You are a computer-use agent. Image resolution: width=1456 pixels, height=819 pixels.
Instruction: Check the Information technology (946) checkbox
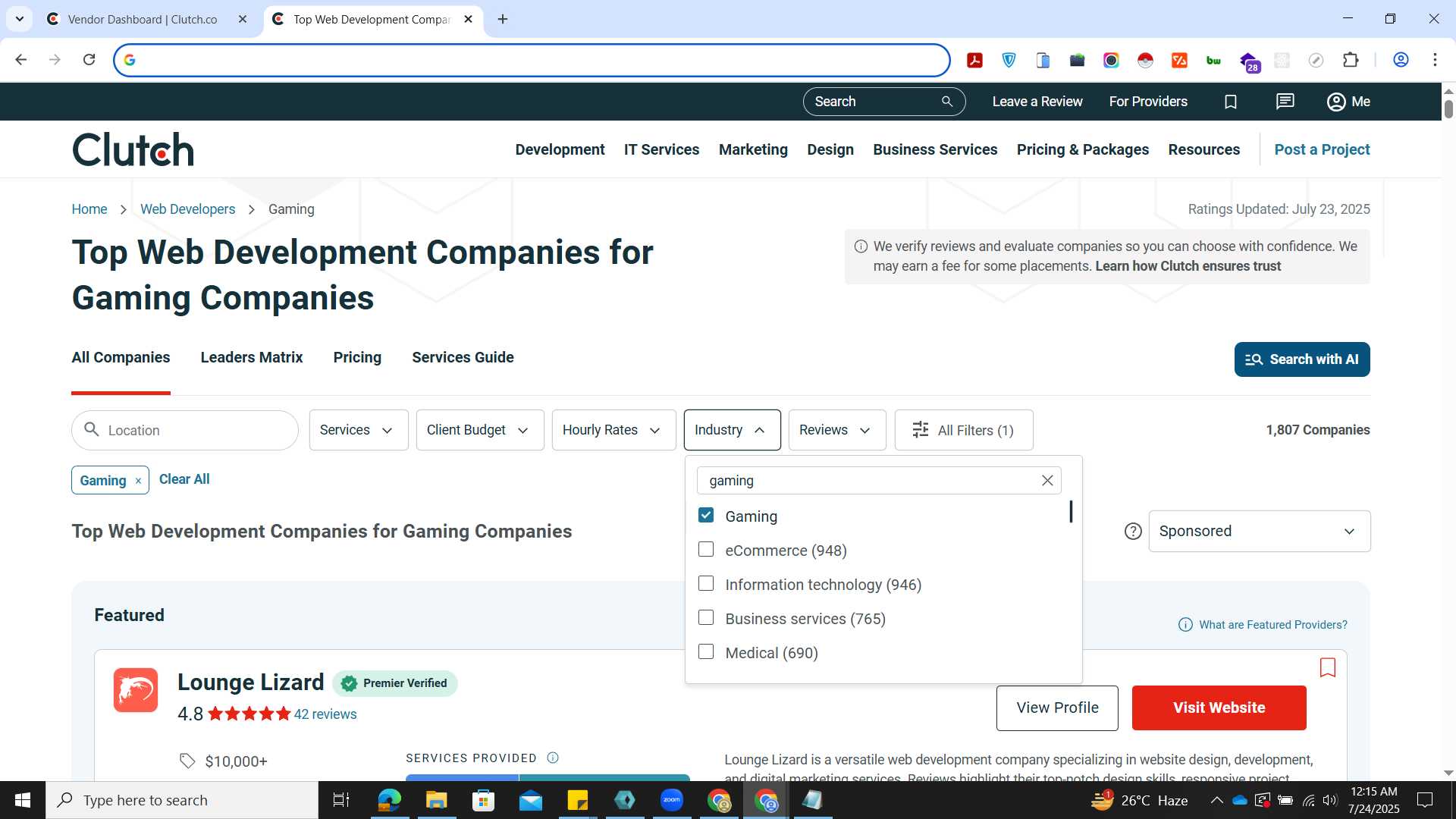706,584
